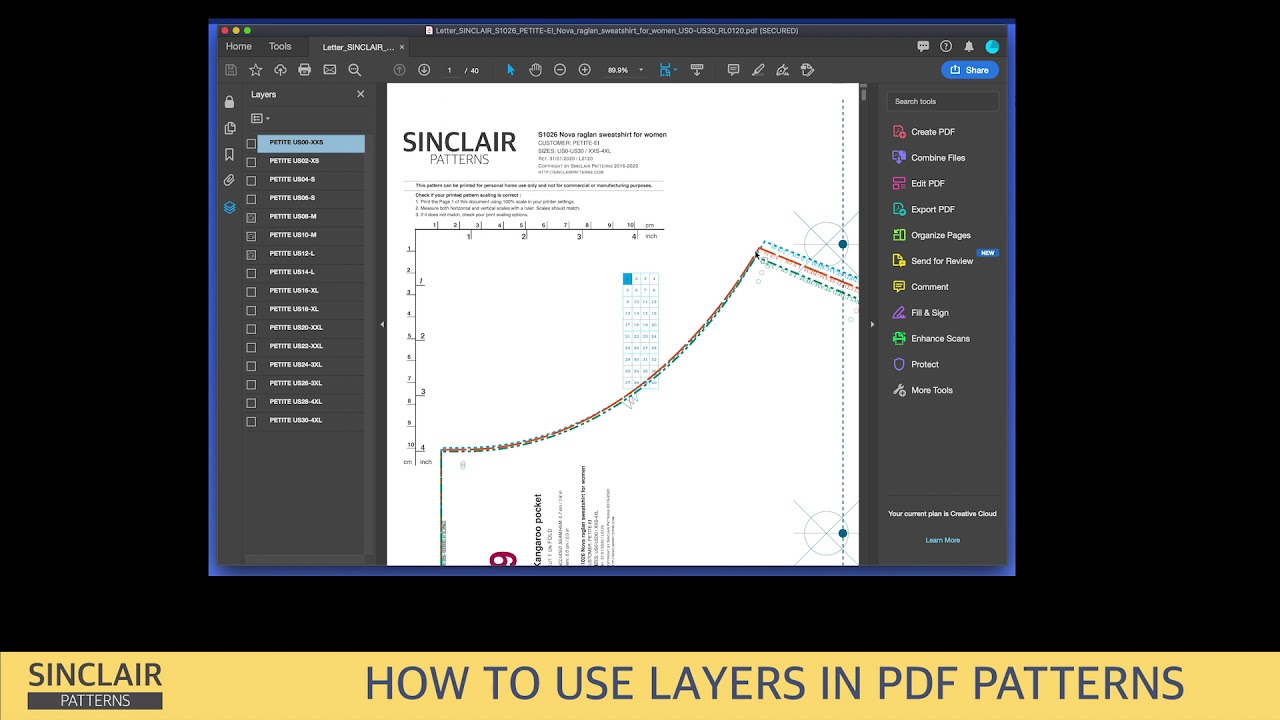
Task: Open the Help question mark icon
Action: 946,46
